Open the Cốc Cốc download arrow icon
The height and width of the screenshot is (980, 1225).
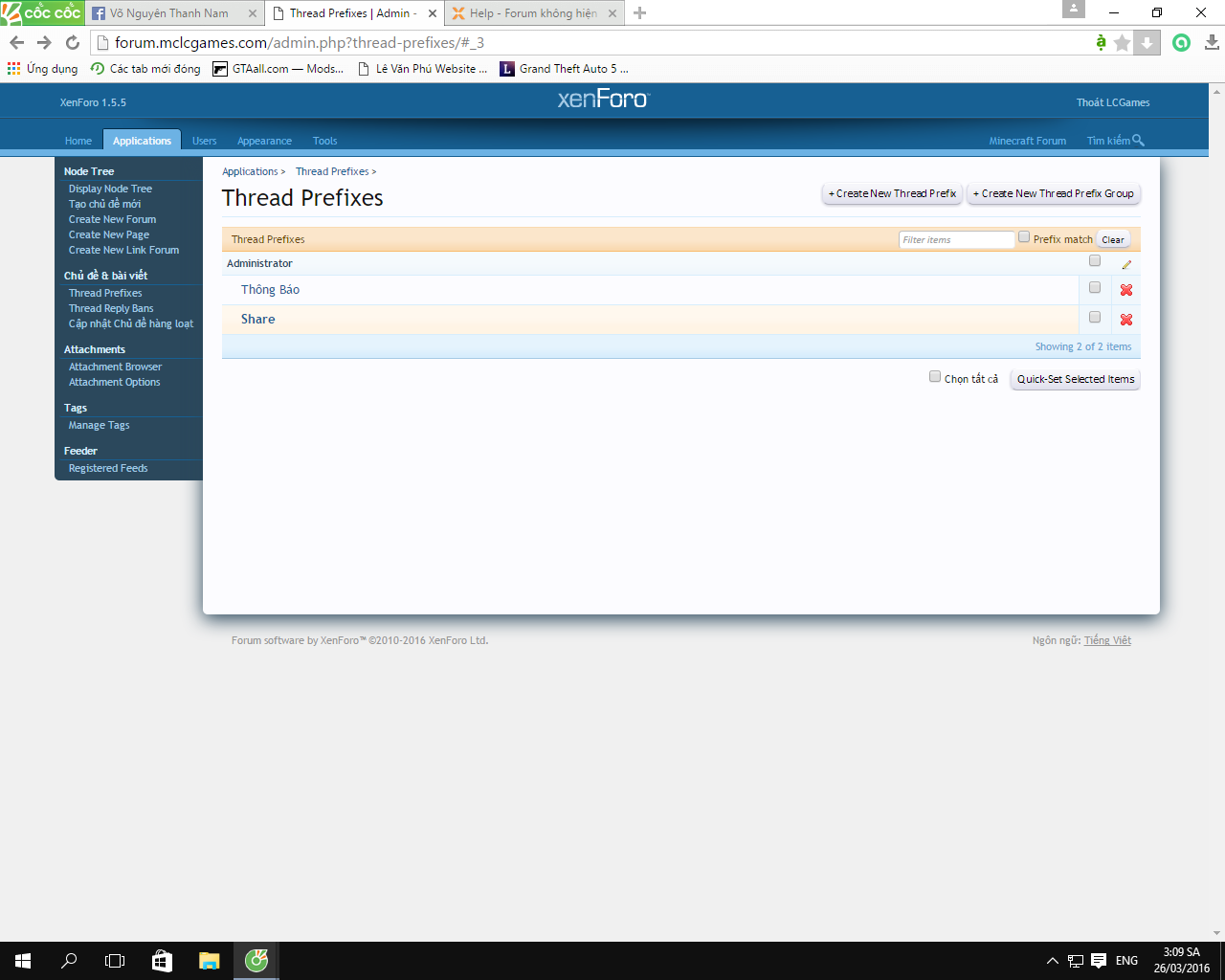(x=1147, y=43)
